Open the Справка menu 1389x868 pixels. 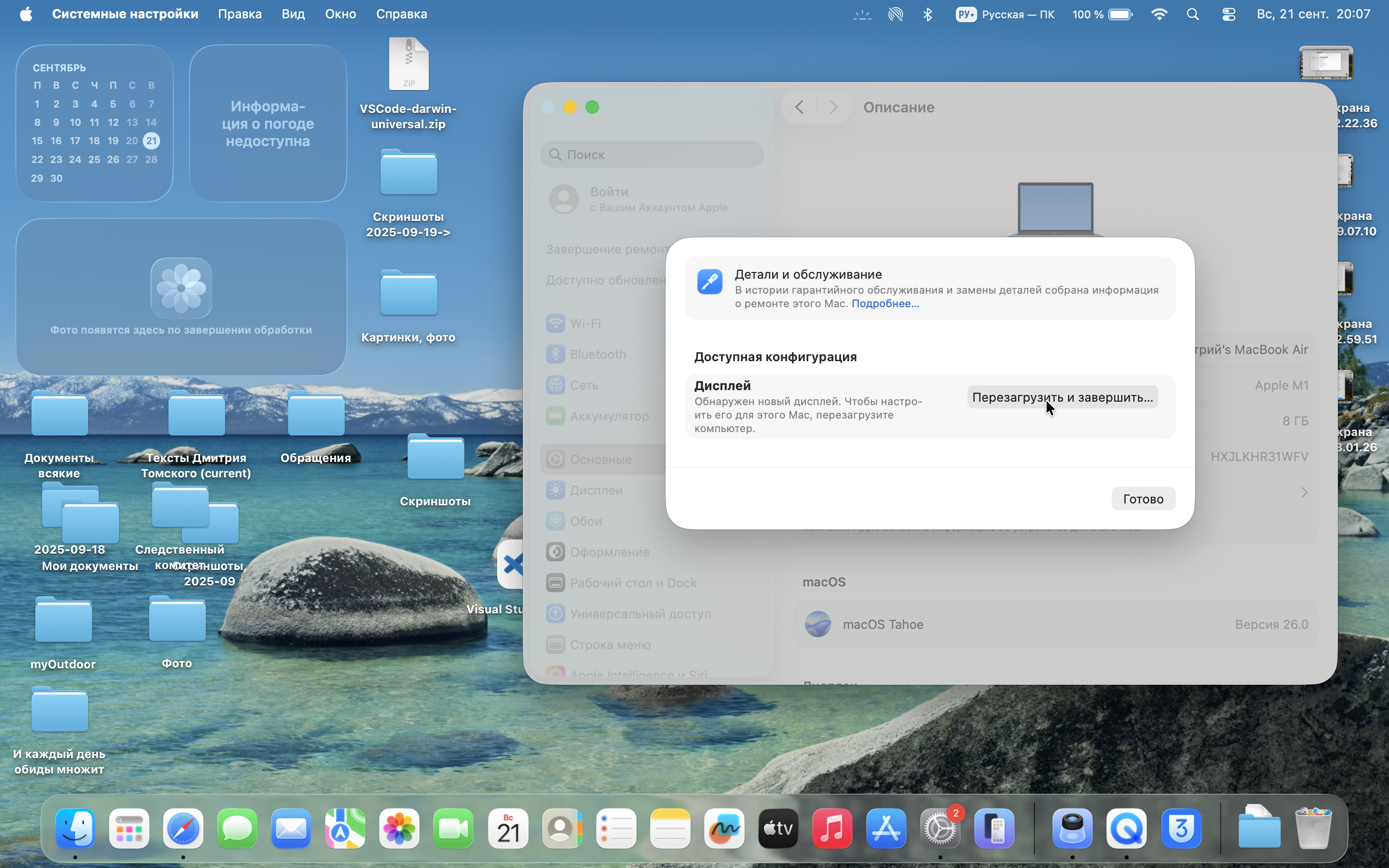(x=401, y=14)
